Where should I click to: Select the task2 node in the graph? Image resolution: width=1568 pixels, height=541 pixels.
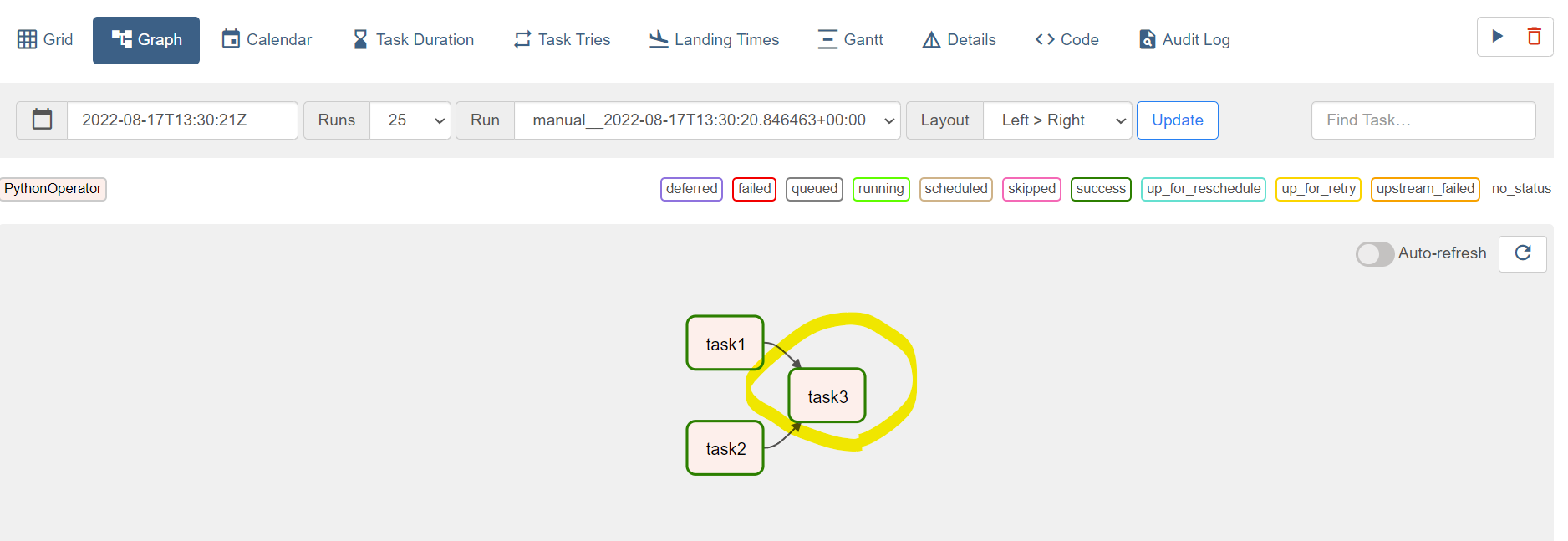point(725,448)
